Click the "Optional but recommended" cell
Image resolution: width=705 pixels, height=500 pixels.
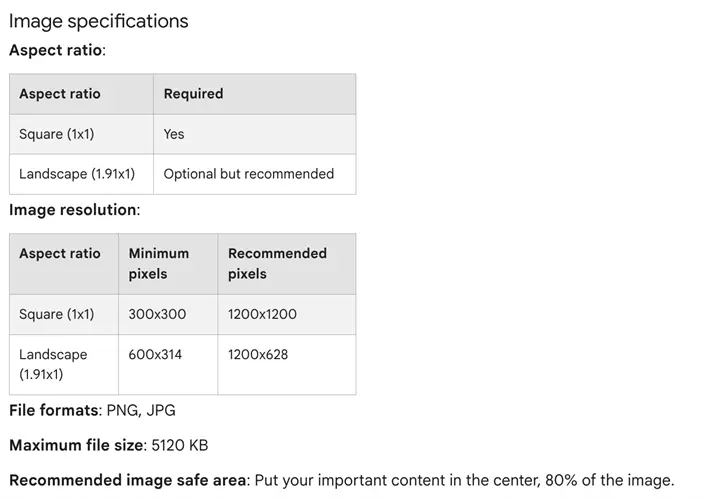coord(249,174)
